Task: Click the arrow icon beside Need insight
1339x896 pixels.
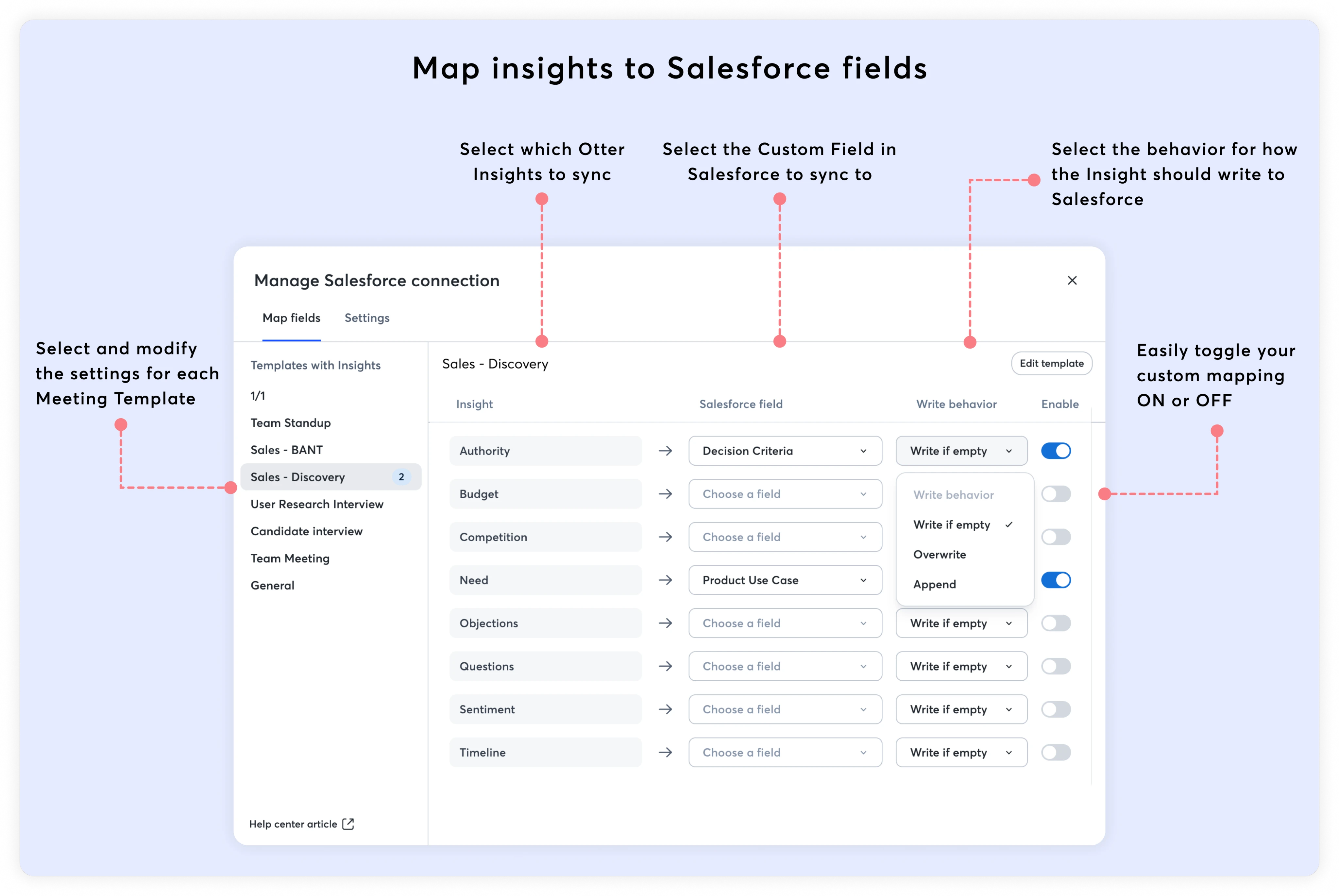Action: (666, 580)
